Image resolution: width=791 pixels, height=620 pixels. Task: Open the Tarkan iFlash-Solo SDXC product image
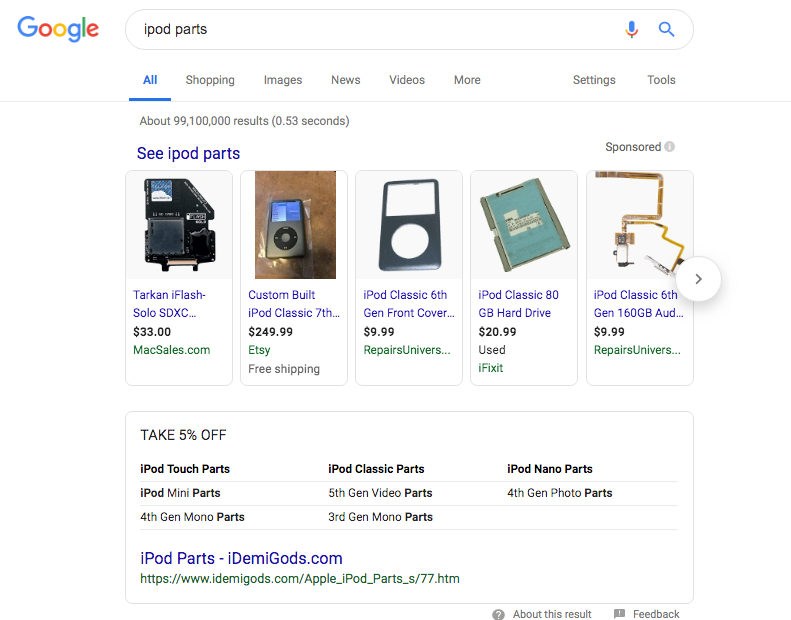click(x=179, y=225)
